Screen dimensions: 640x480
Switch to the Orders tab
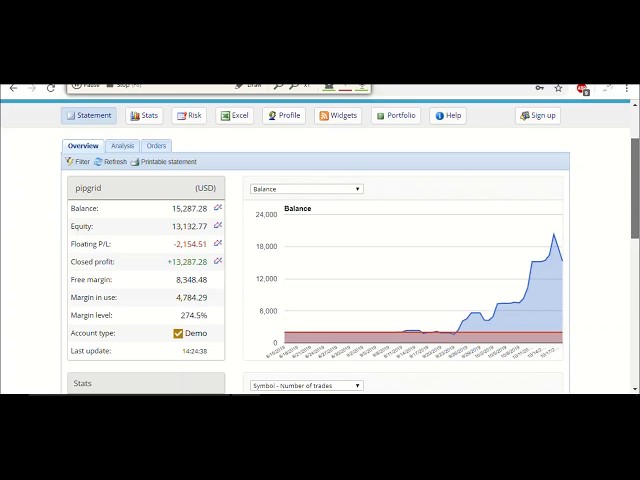pos(156,146)
